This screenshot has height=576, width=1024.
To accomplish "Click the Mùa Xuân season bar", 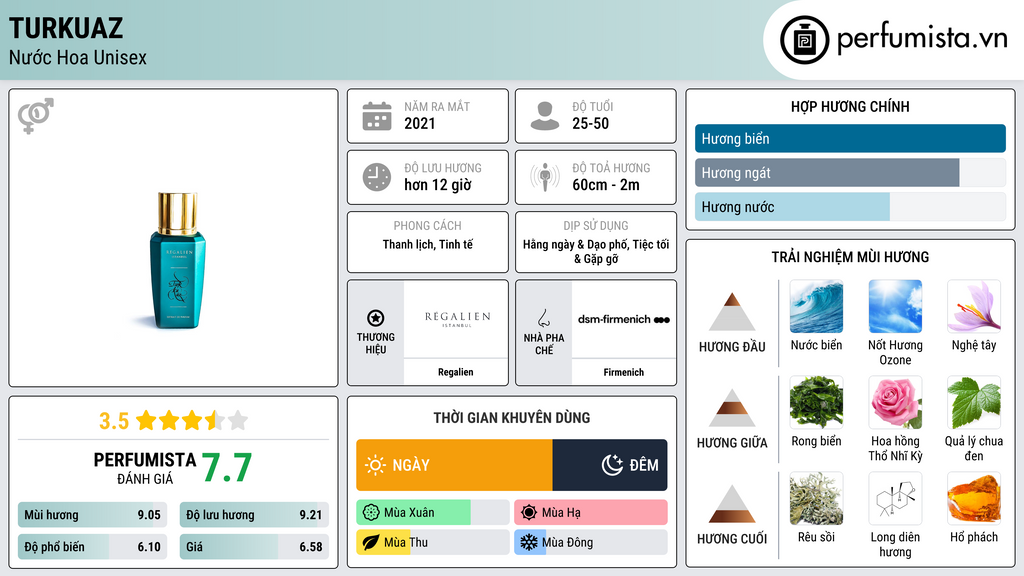I will click(x=433, y=513).
